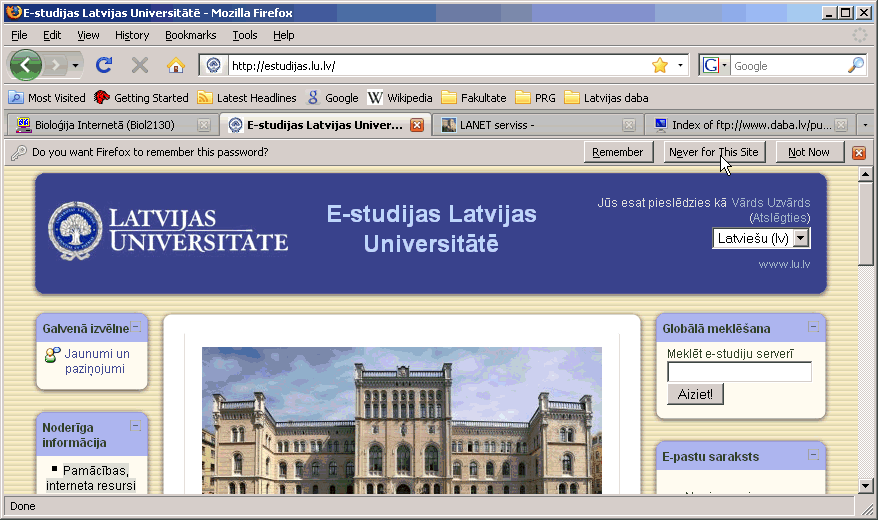Image resolution: width=878 pixels, height=520 pixels.
Task: Open the Fakultate bookmark folder
Action: [x=474, y=98]
